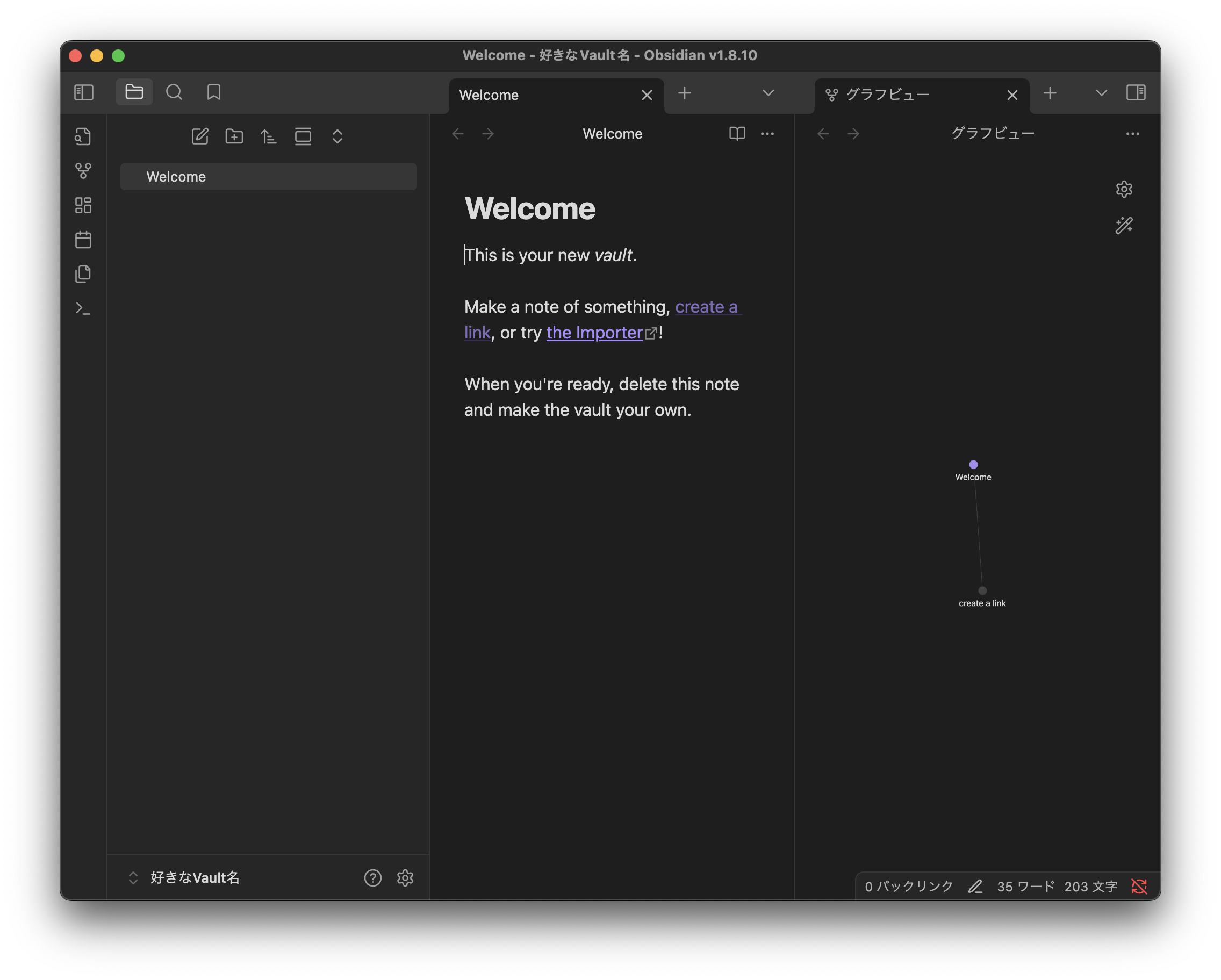Viewport: 1221px width, 980px height.
Task: Open today's daily note calendar icon
Action: click(x=83, y=240)
